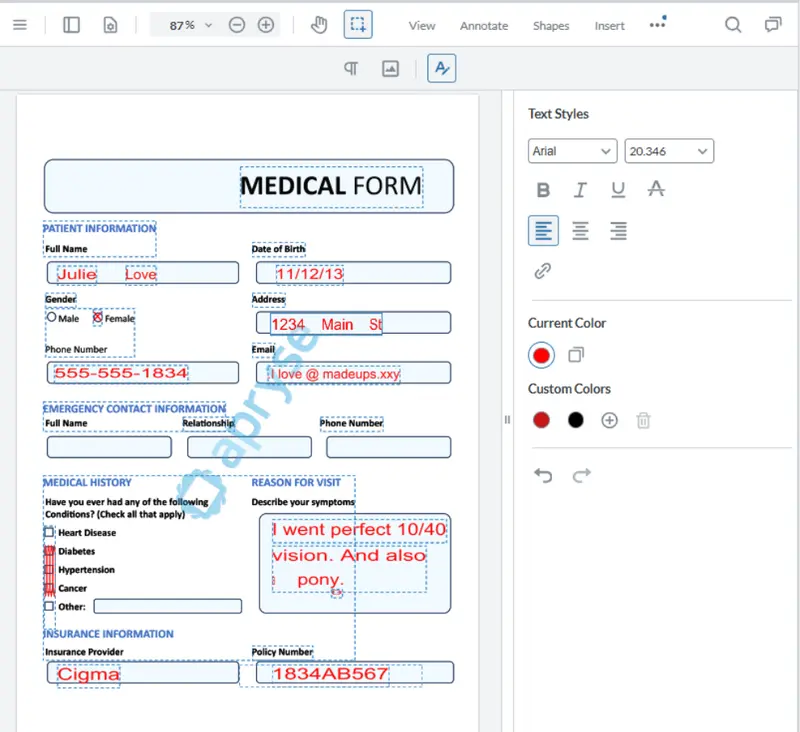Toggle the left side panel

click(71, 24)
